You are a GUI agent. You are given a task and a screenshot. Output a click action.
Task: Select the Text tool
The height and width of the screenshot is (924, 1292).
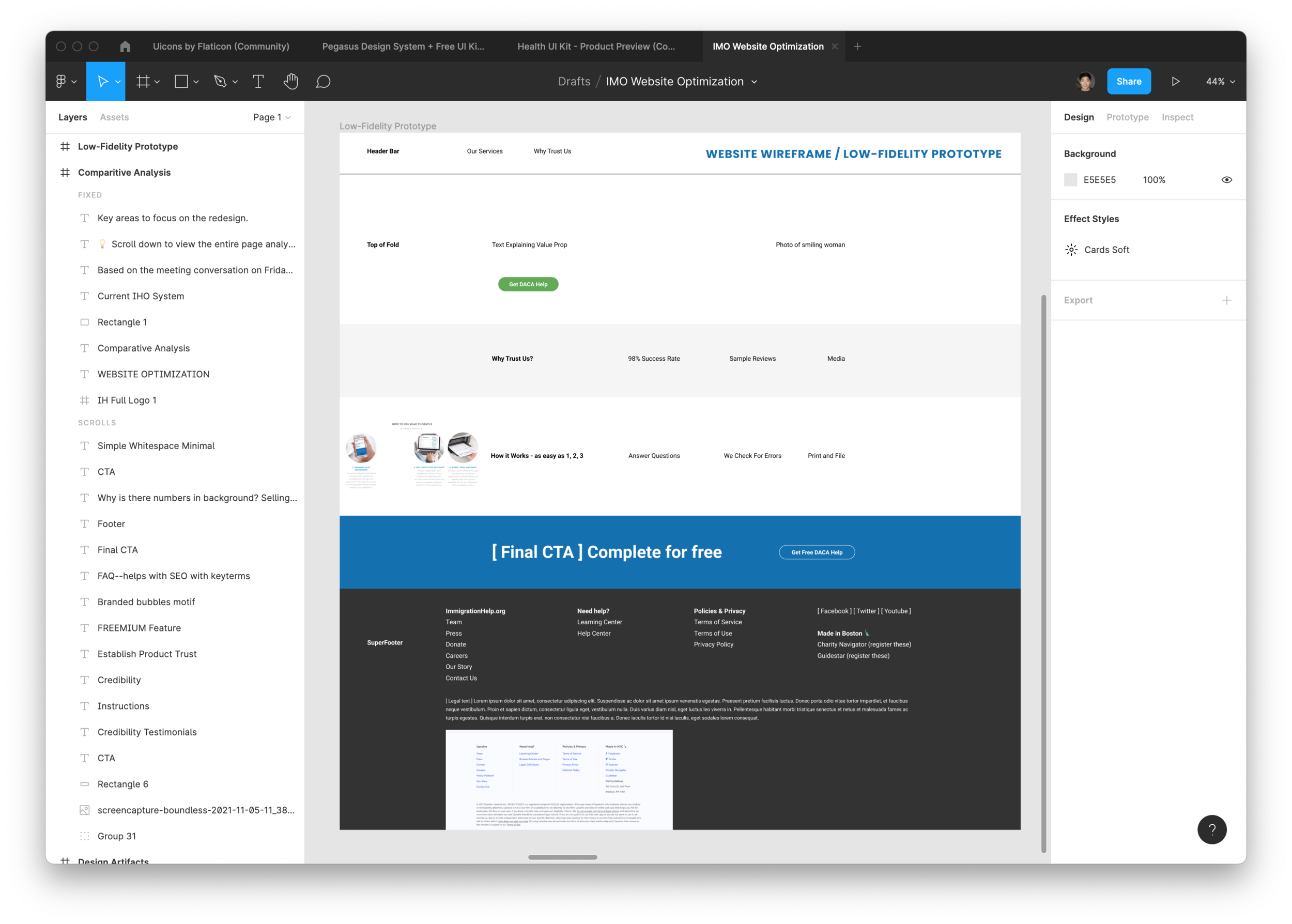[258, 81]
